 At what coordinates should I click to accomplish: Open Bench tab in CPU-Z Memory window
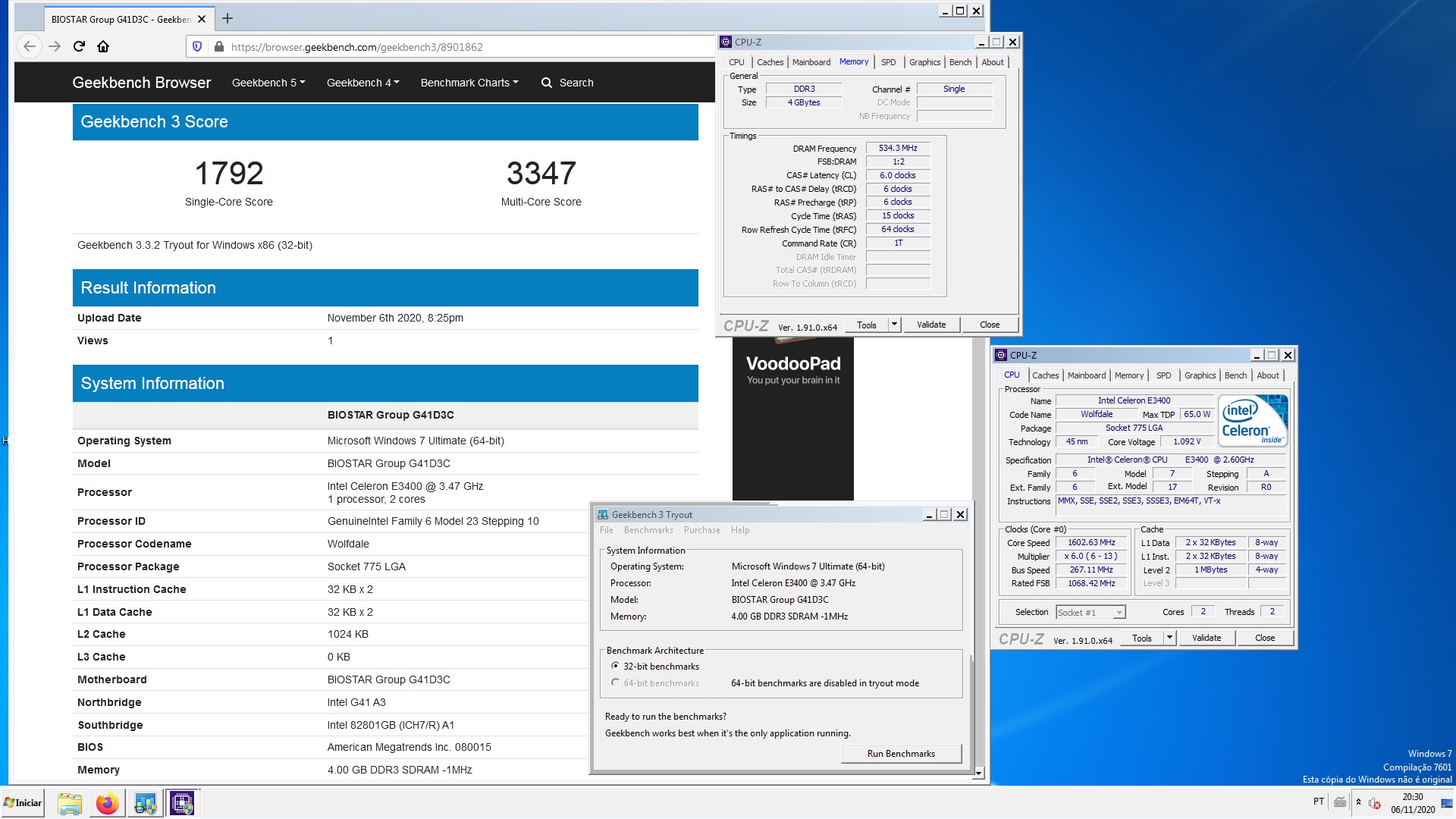coord(960,62)
